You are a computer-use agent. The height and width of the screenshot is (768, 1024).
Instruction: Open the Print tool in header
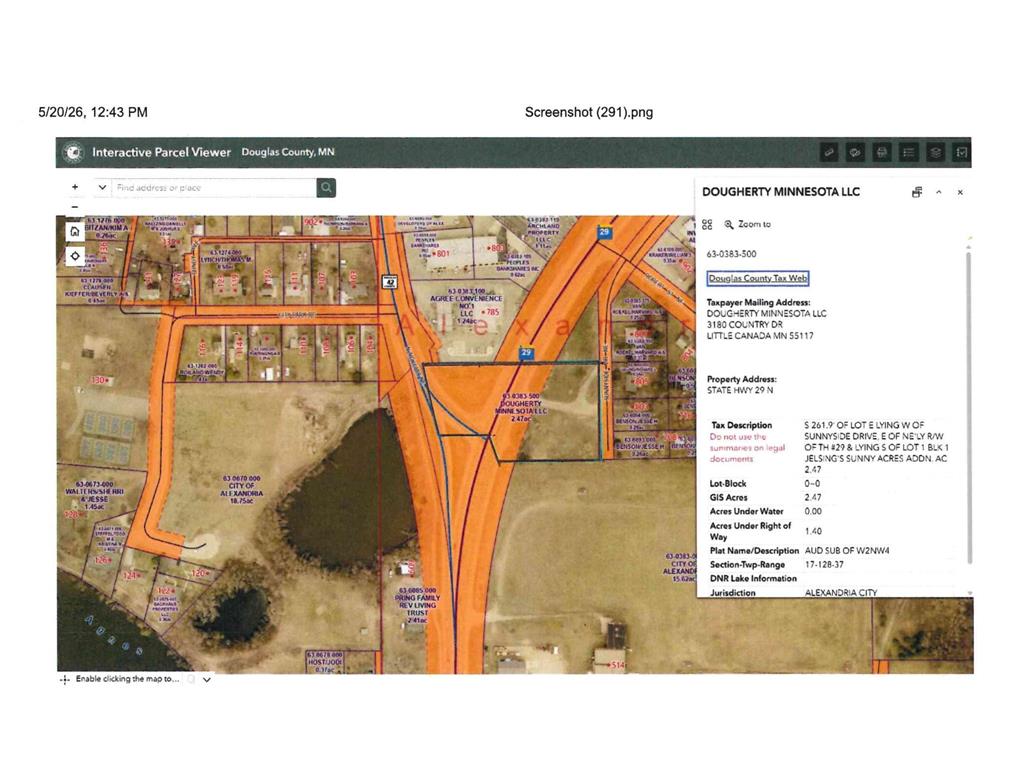point(882,152)
